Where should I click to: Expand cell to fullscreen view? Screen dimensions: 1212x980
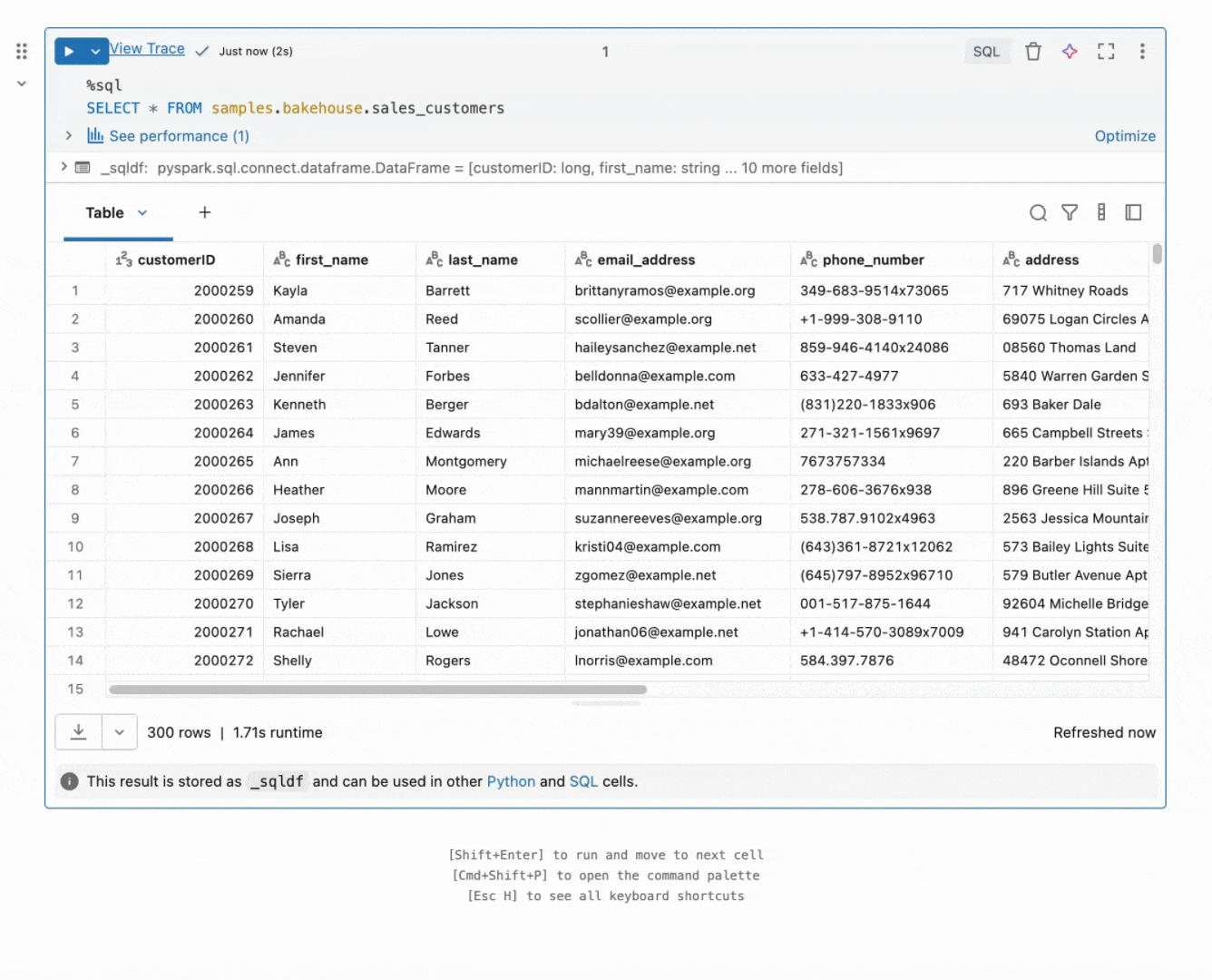pyautogui.click(x=1106, y=52)
